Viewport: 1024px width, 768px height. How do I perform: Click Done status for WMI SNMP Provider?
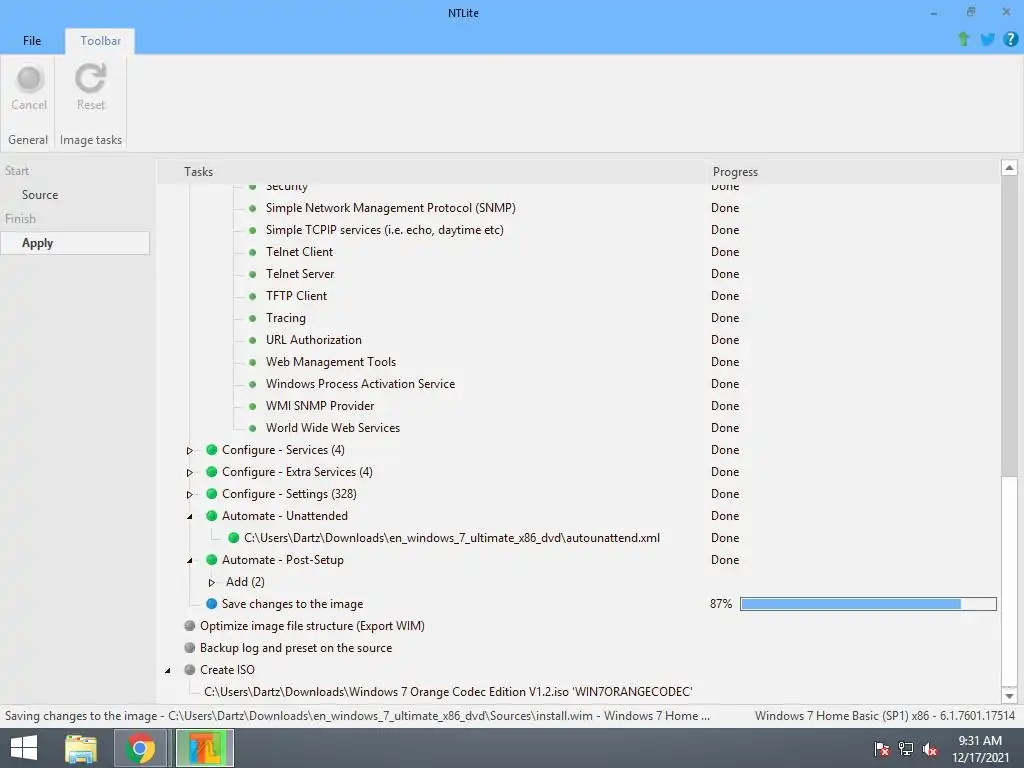click(725, 406)
